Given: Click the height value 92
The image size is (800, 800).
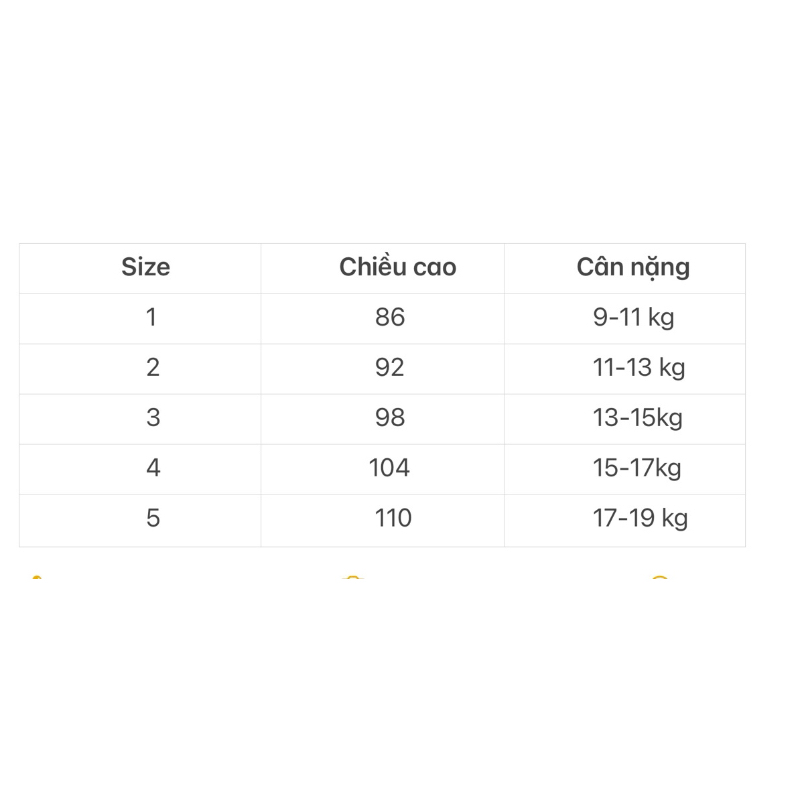Looking at the screenshot, I should coord(390,367).
